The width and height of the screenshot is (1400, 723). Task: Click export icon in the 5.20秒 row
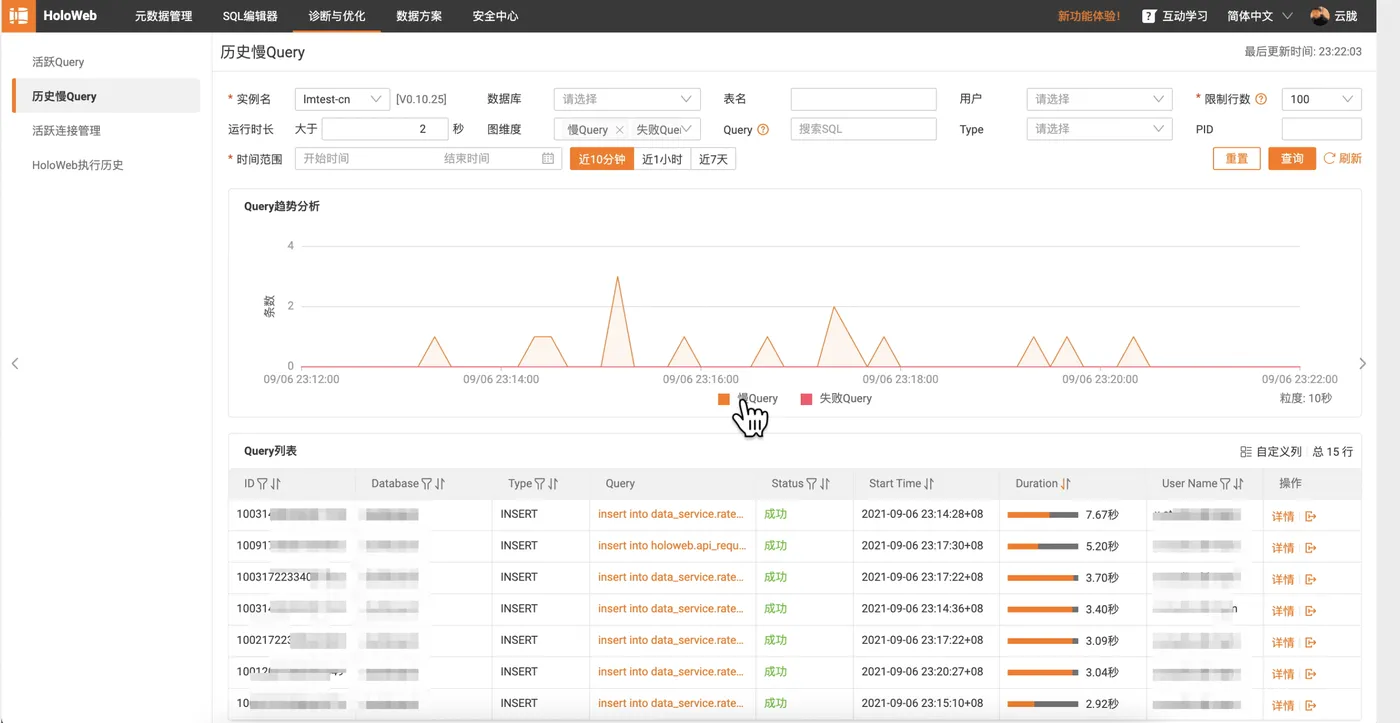click(1311, 548)
